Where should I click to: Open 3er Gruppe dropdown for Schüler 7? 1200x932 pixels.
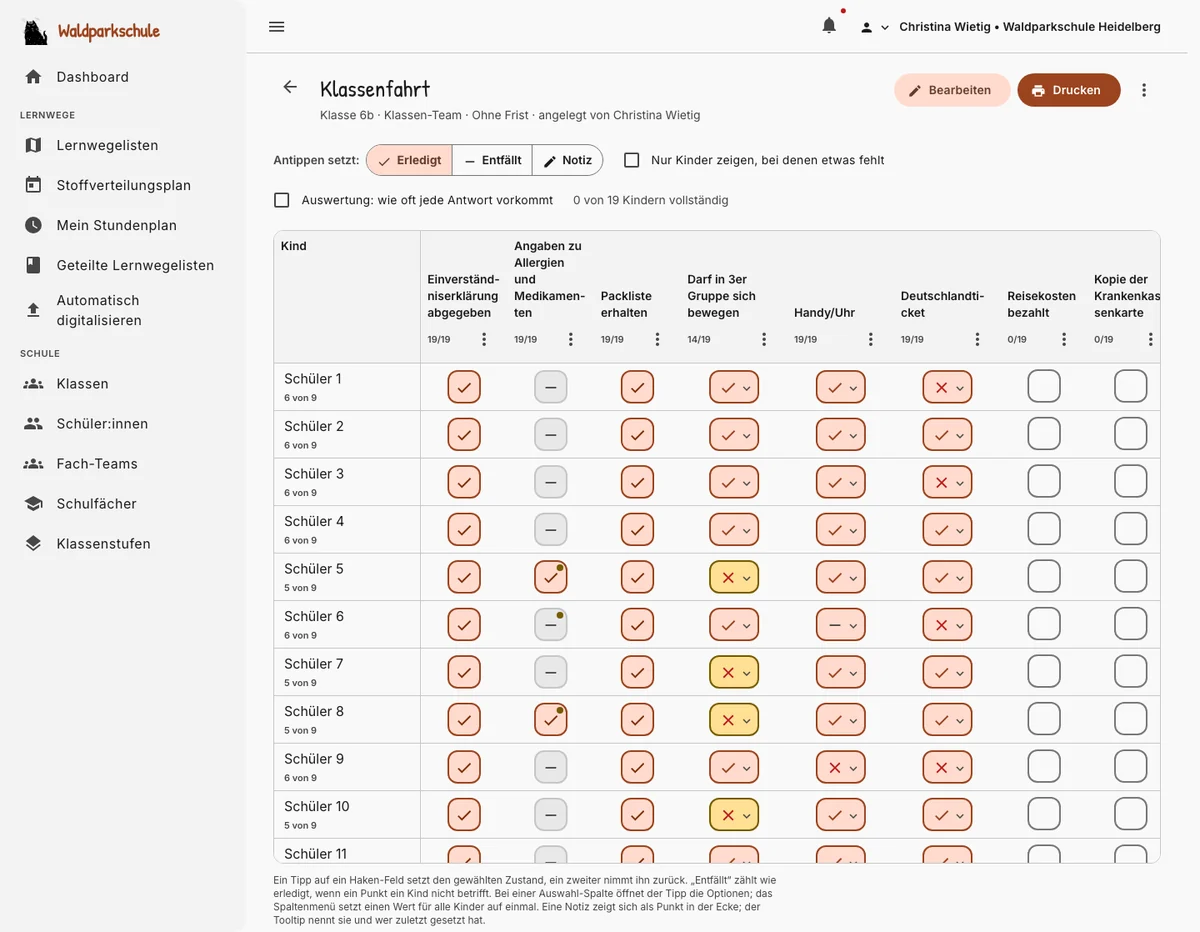tap(734, 672)
